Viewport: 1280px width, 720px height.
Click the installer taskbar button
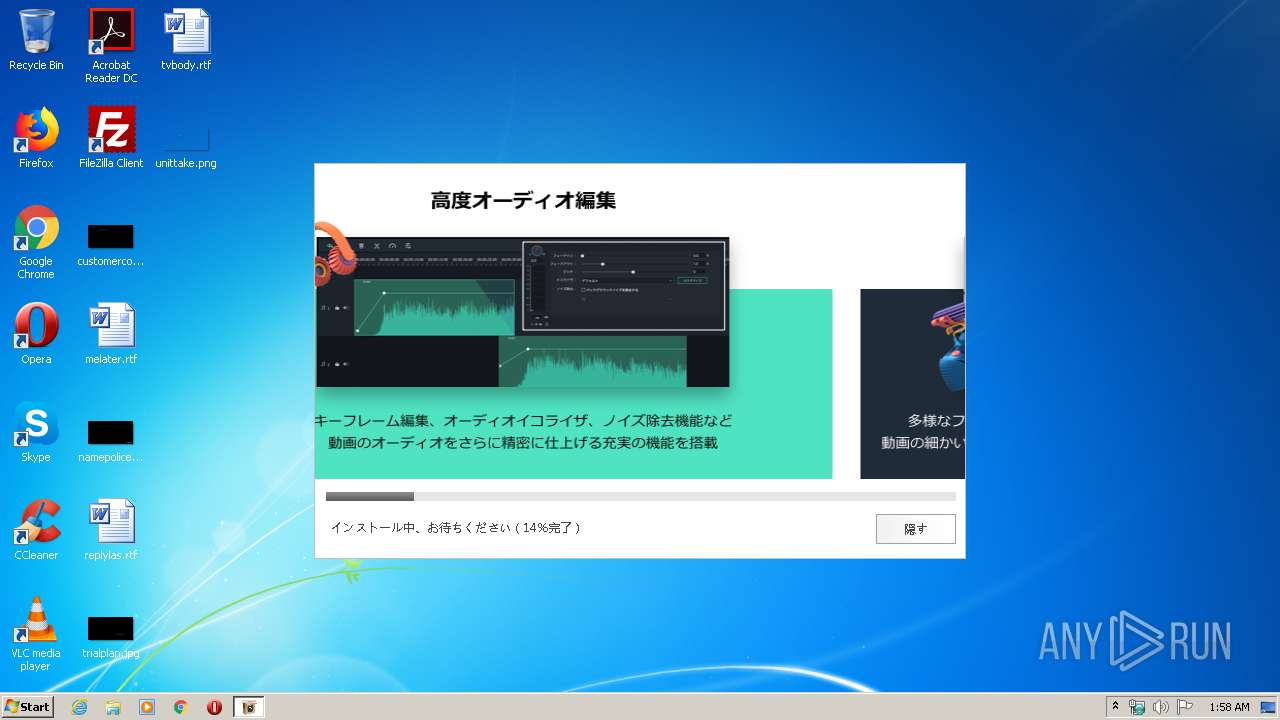click(x=249, y=707)
